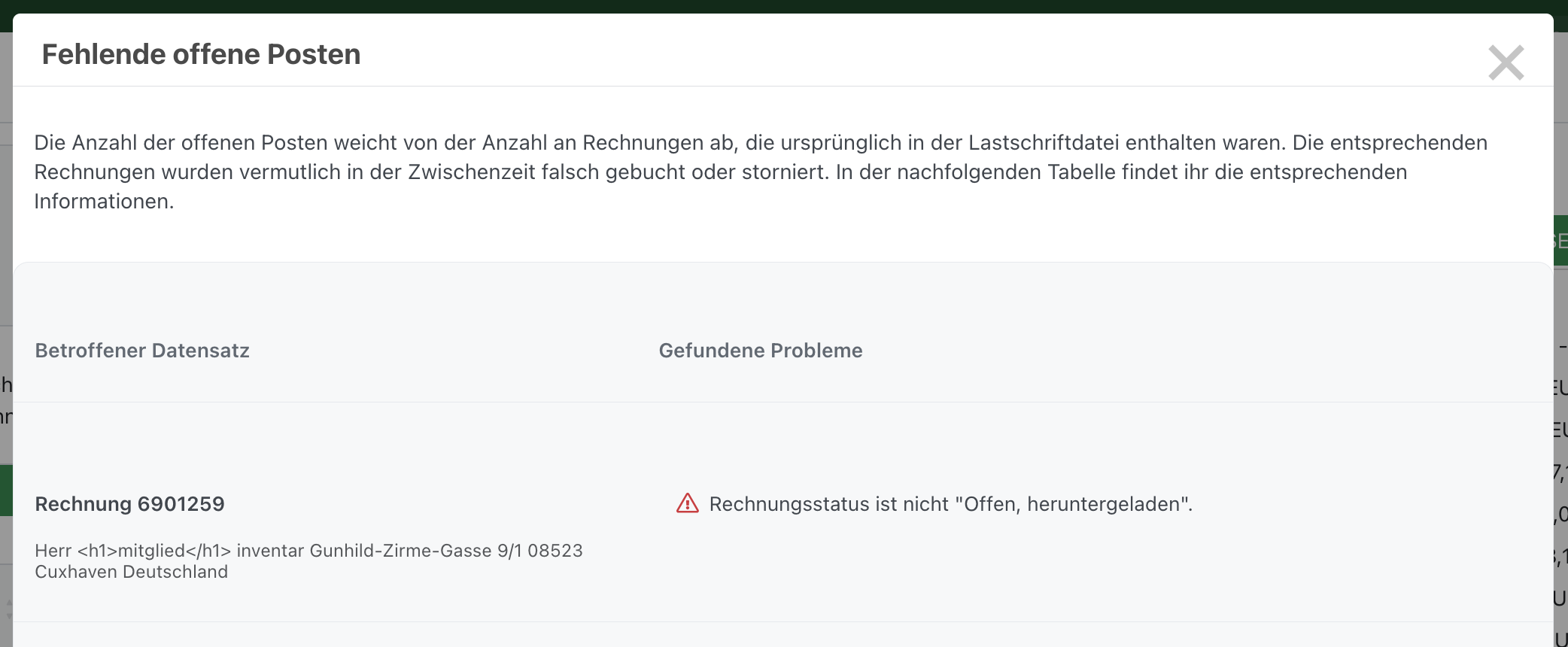Image resolution: width=1568 pixels, height=647 pixels.
Task: Click the green button behind the dialog's right edge
Action: tap(1560, 241)
